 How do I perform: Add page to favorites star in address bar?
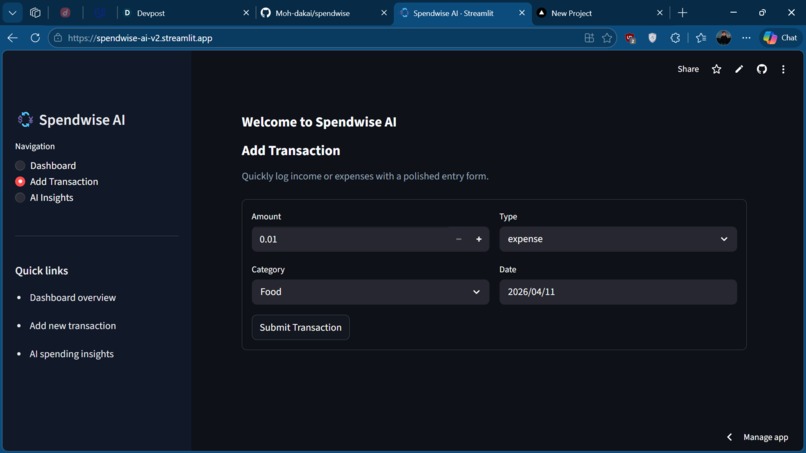(607, 38)
